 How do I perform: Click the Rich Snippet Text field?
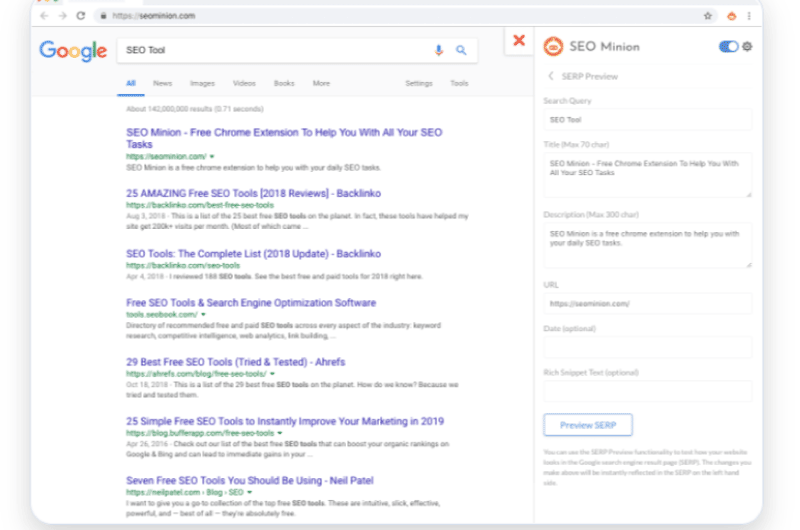(x=647, y=391)
